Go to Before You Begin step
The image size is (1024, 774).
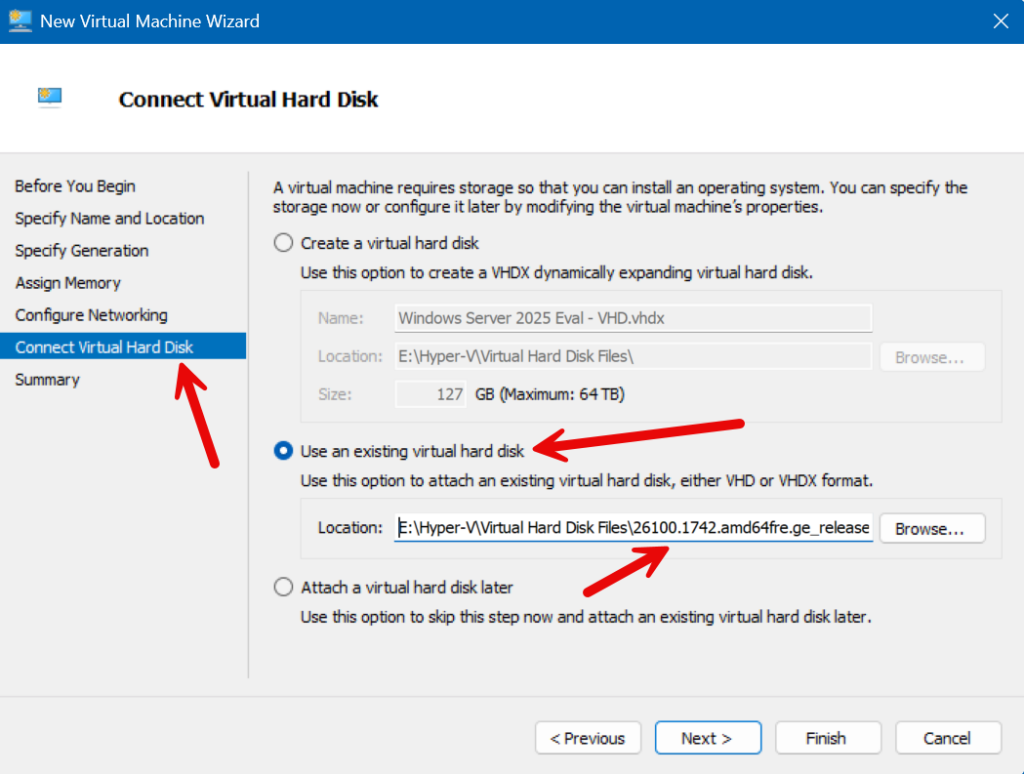point(75,186)
